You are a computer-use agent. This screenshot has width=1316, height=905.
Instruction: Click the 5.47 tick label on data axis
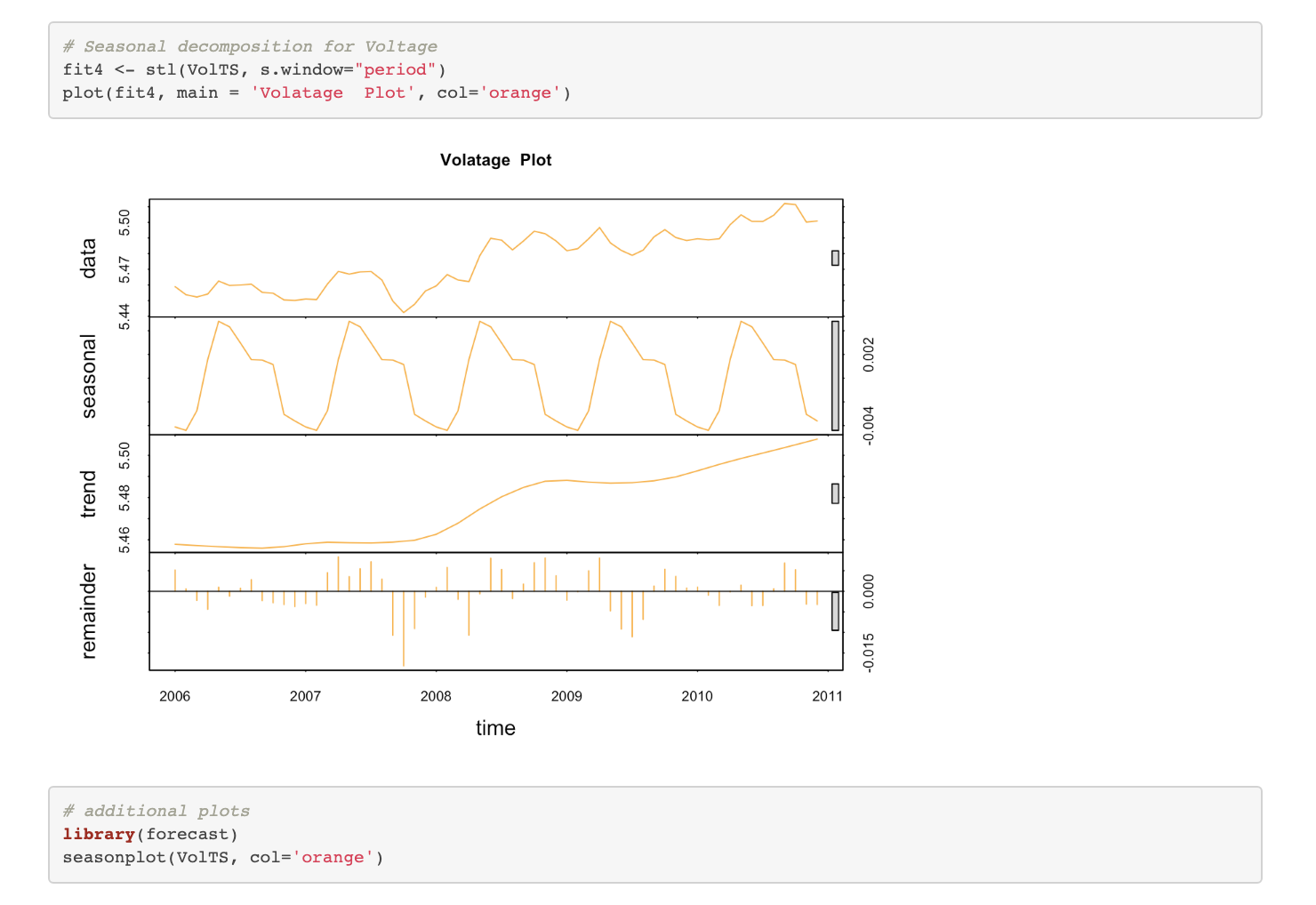coord(124,270)
